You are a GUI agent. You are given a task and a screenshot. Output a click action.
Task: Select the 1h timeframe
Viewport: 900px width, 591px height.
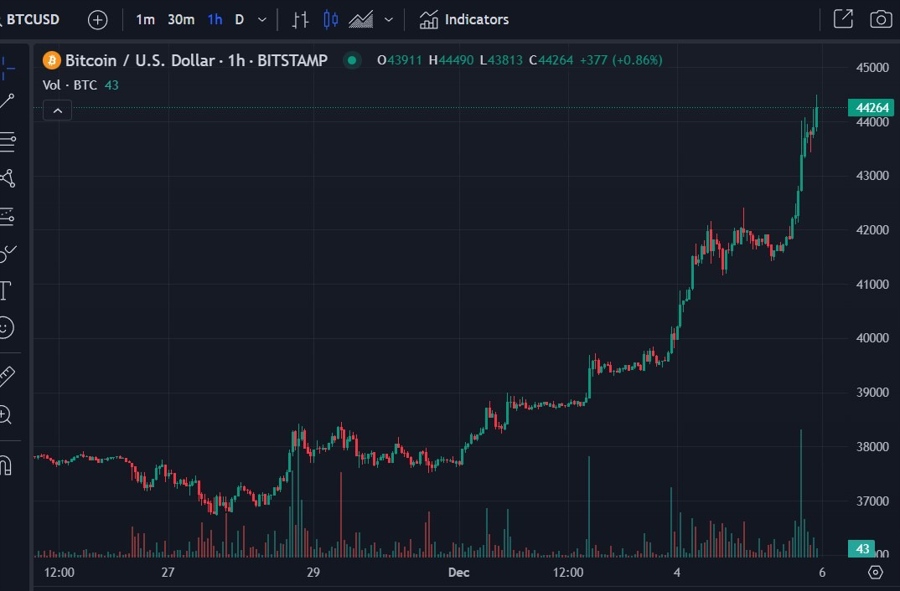tap(215, 20)
